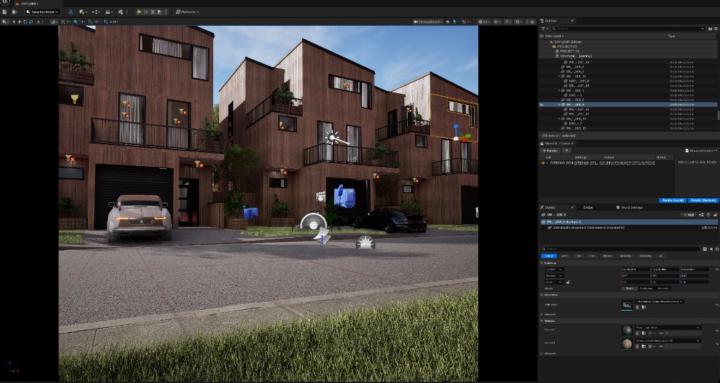This screenshot has width=720, height=383.
Task: Open the Static Mesh asset dropdown
Action: tap(660, 302)
